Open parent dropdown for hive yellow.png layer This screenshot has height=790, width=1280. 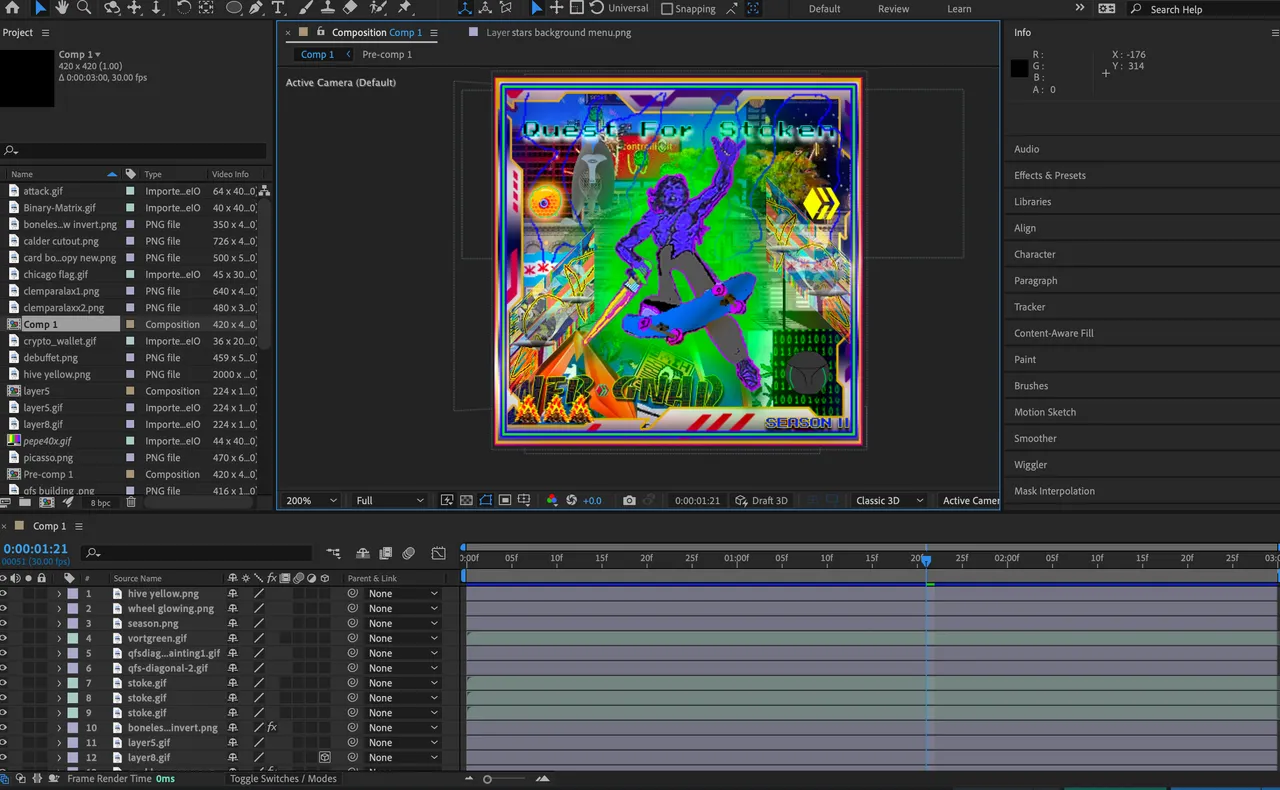click(x=403, y=594)
